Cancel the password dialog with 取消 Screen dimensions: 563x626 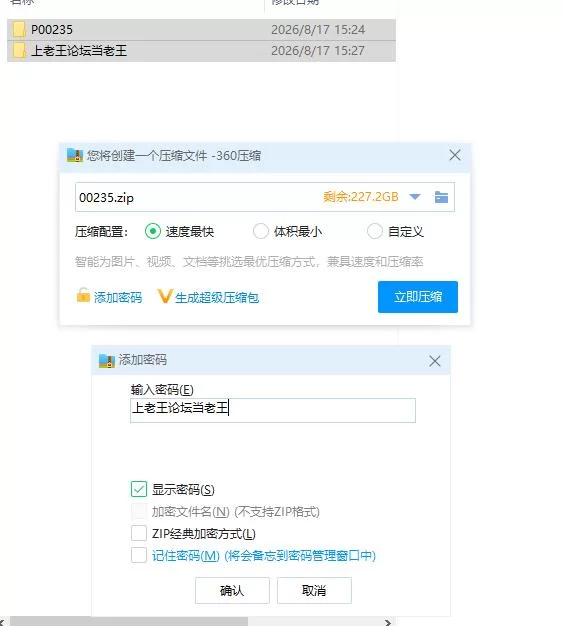(x=314, y=590)
